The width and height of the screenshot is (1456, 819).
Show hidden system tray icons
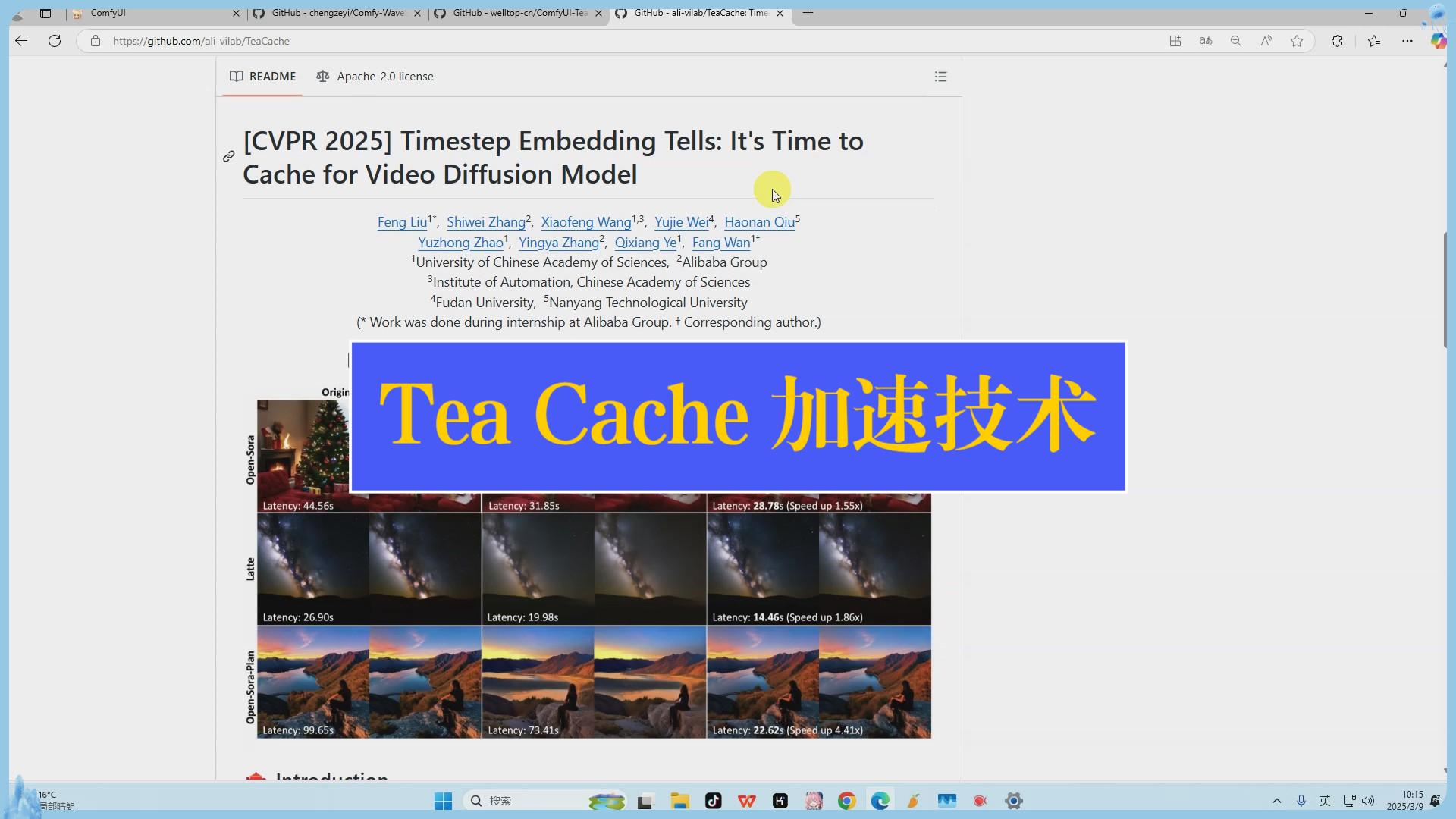click(x=1277, y=801)
